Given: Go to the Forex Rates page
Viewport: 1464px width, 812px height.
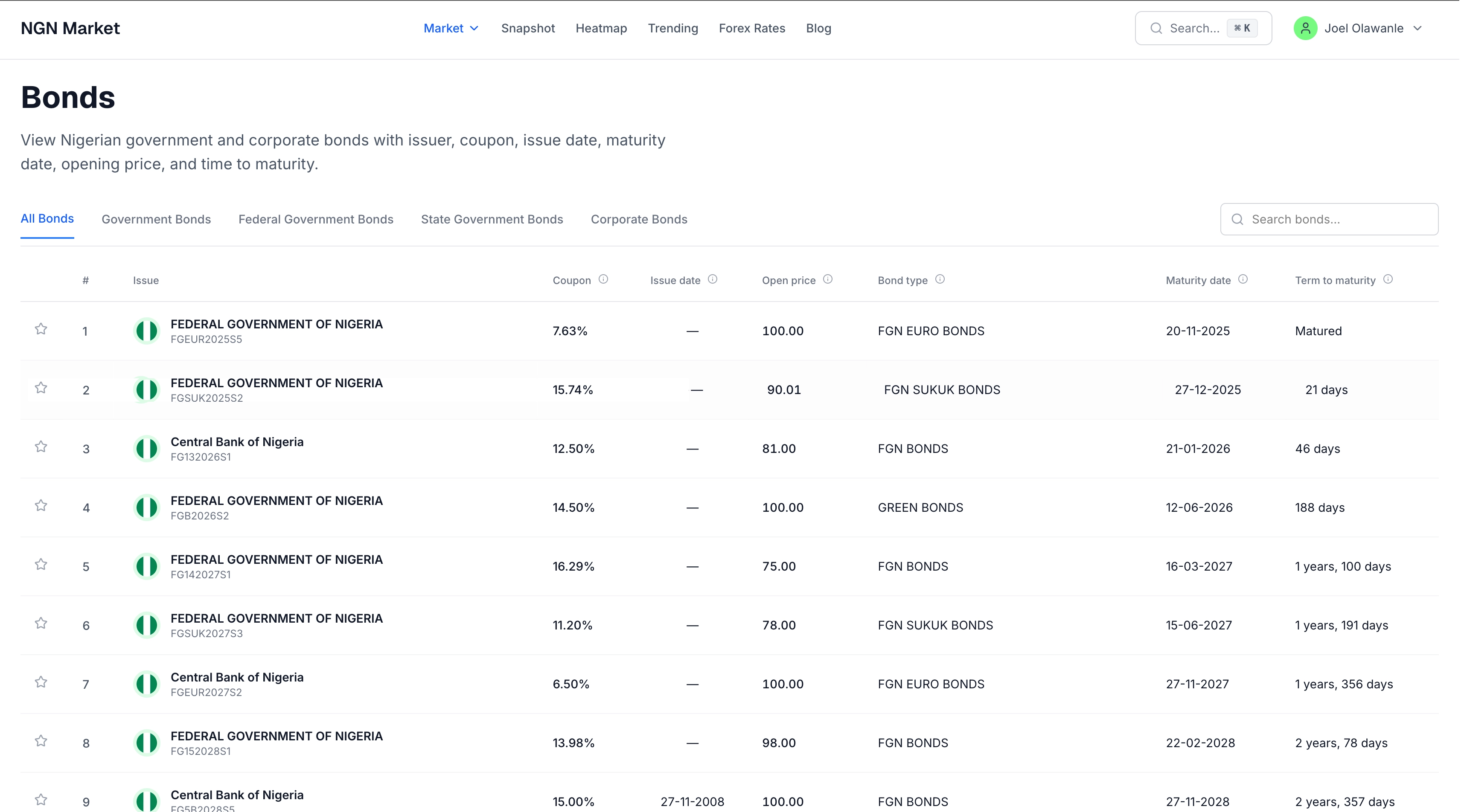Looking at the screenshot, I should [751, 29].
